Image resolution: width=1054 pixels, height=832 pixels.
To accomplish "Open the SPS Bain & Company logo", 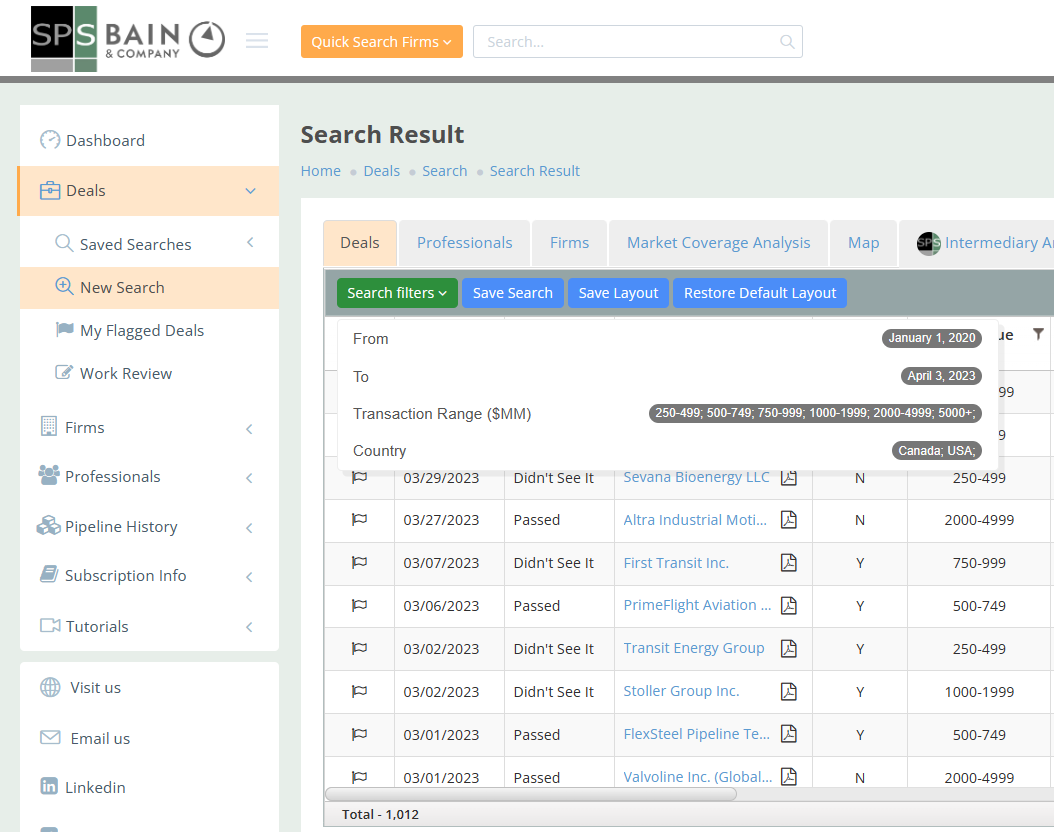I will 128,39.
